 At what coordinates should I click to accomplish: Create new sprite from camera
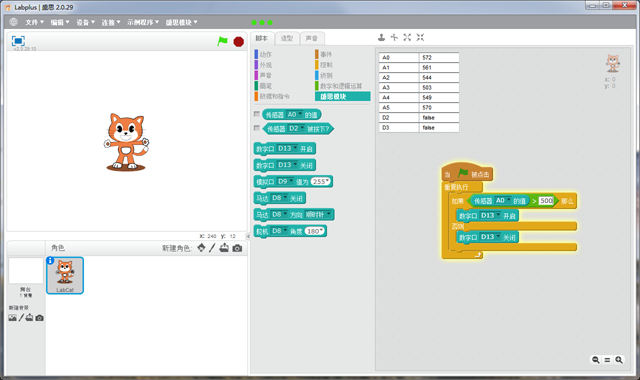pos(237,248)
